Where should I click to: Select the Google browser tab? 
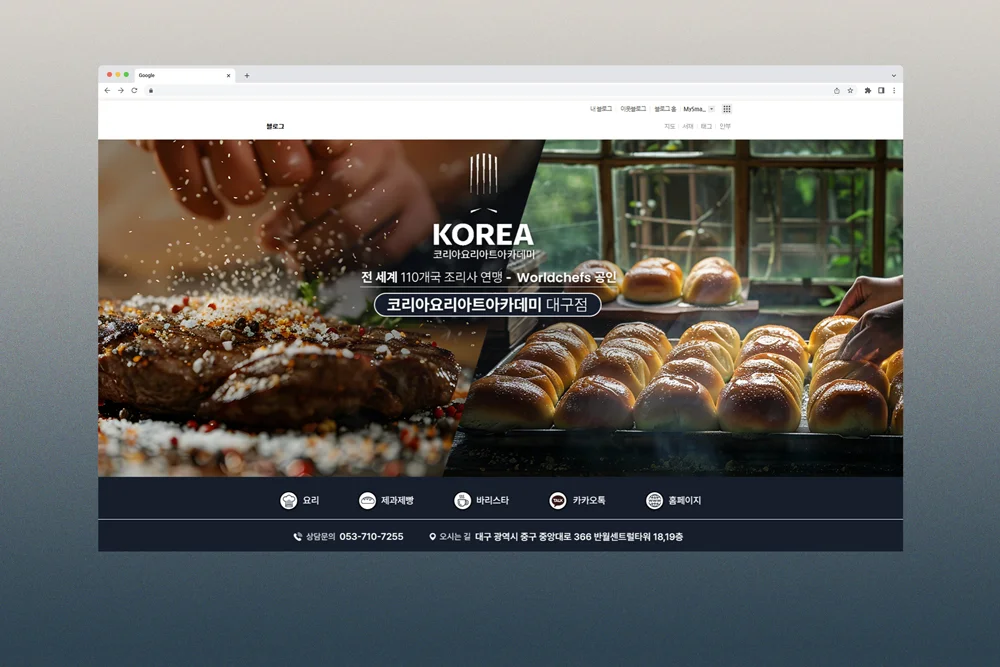pos(184,75)
